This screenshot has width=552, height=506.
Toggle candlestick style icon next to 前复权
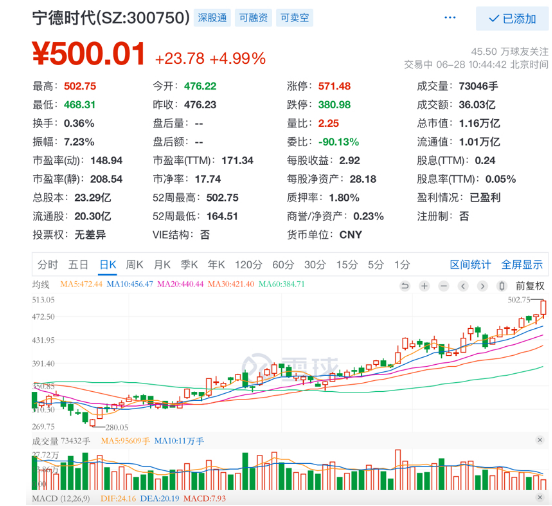click(502, 286)
